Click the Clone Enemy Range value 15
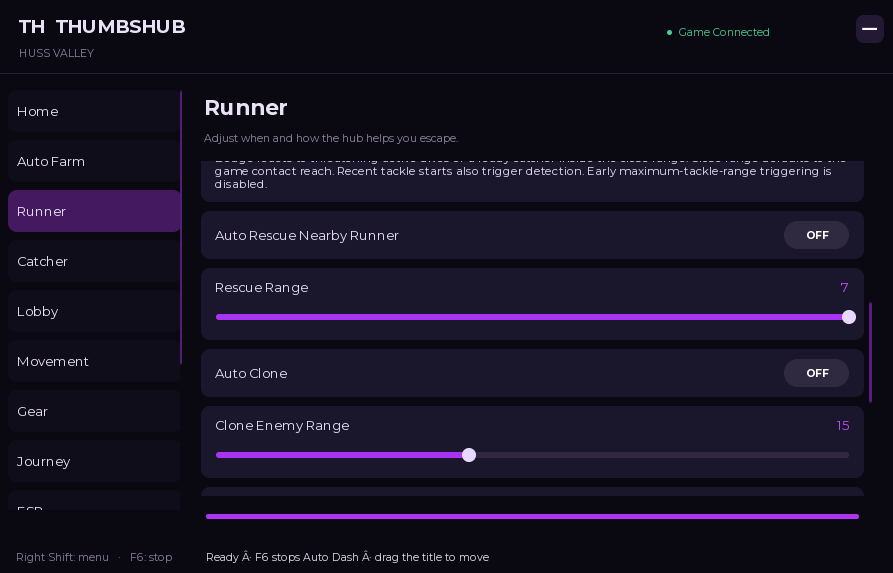The height and width of the screenshot is (573, 893). (843, 425)
